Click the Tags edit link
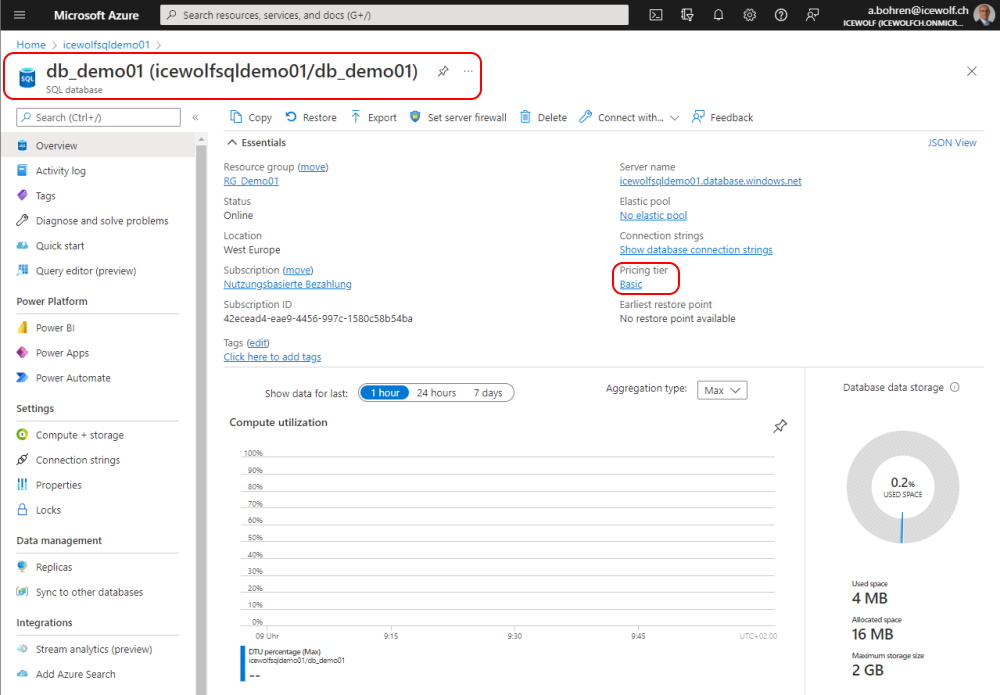The width and height of the screenshot is (1000, 695). [258, 343]
